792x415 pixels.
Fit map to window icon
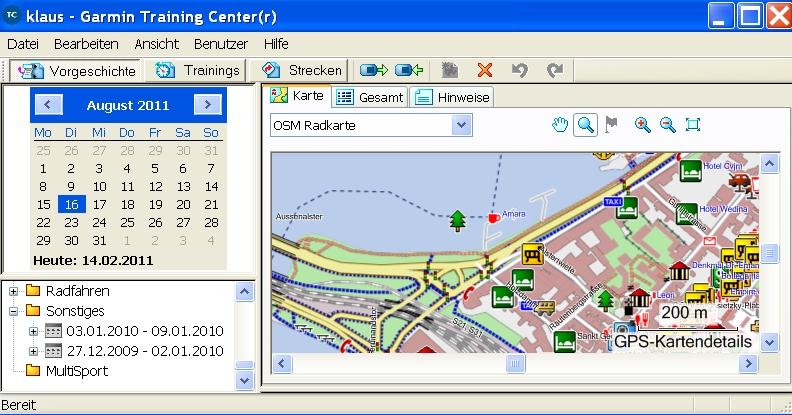tap(693, 125)
